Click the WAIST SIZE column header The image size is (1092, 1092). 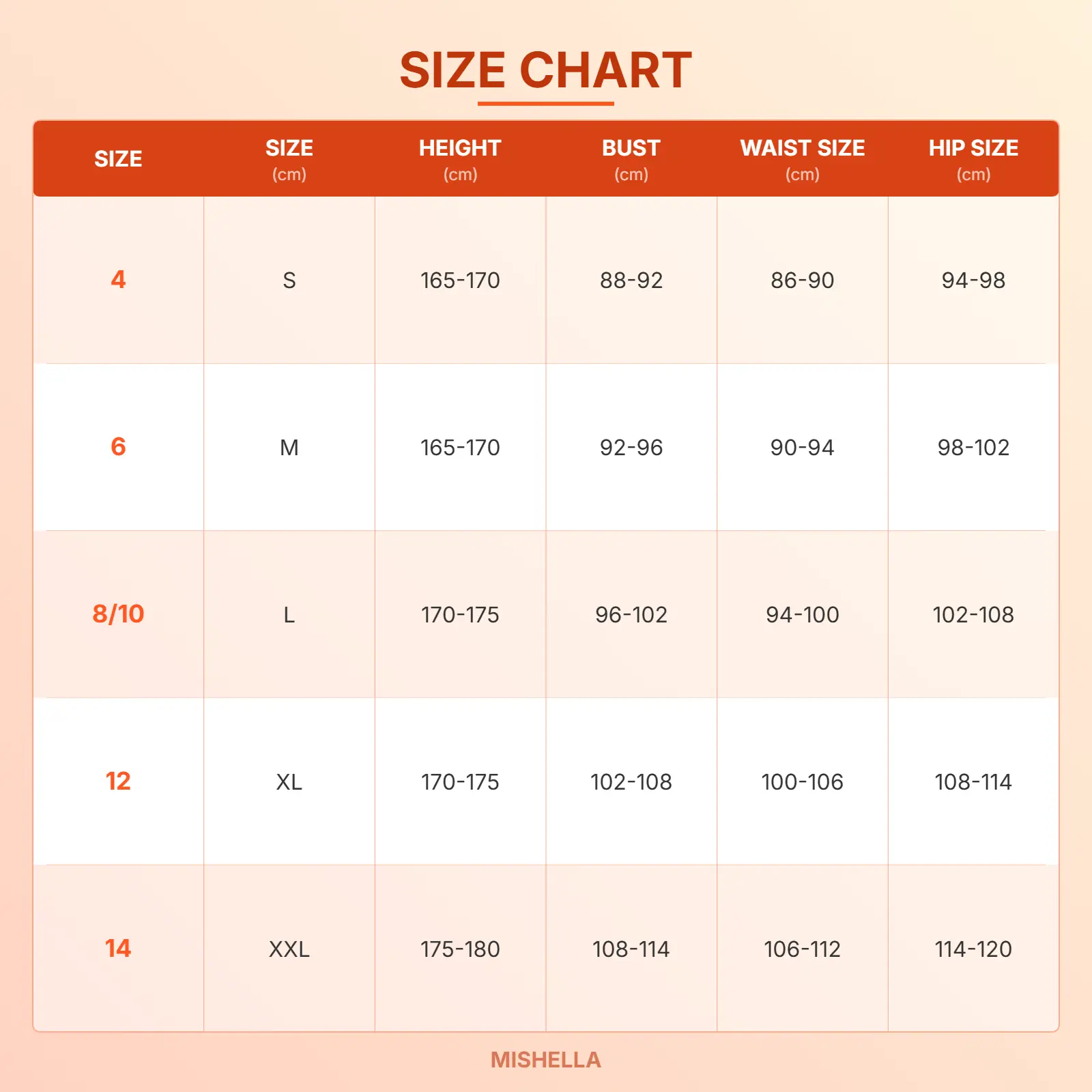tap(802, 158)
